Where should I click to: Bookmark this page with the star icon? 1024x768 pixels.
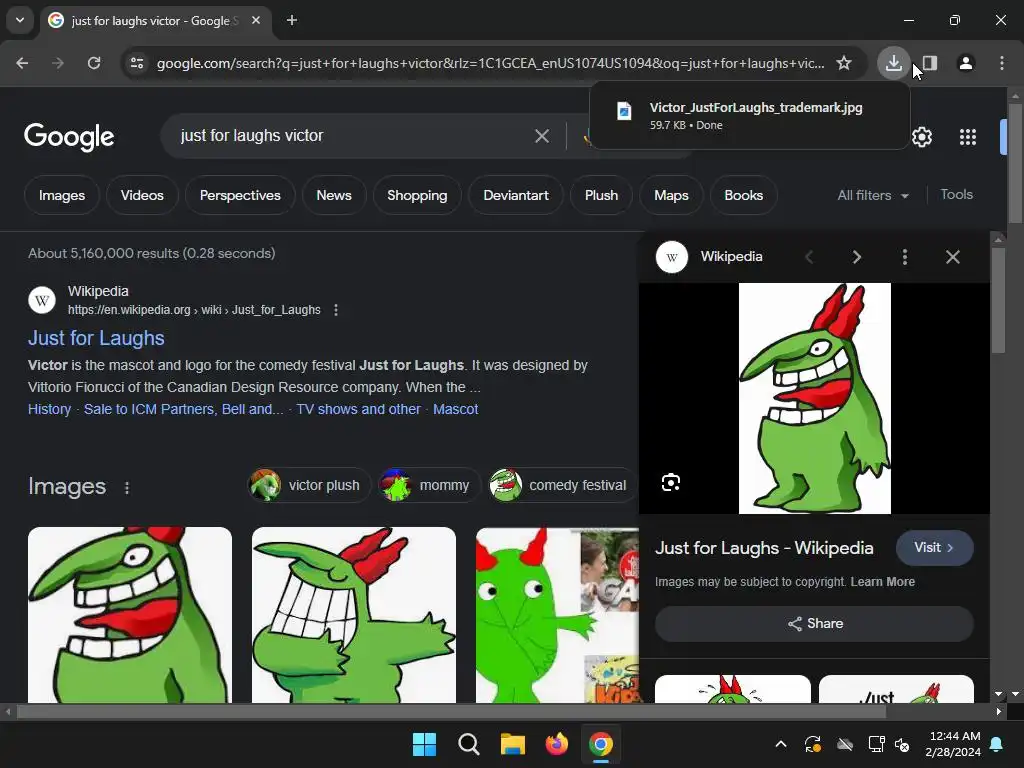tap(844, 63)
